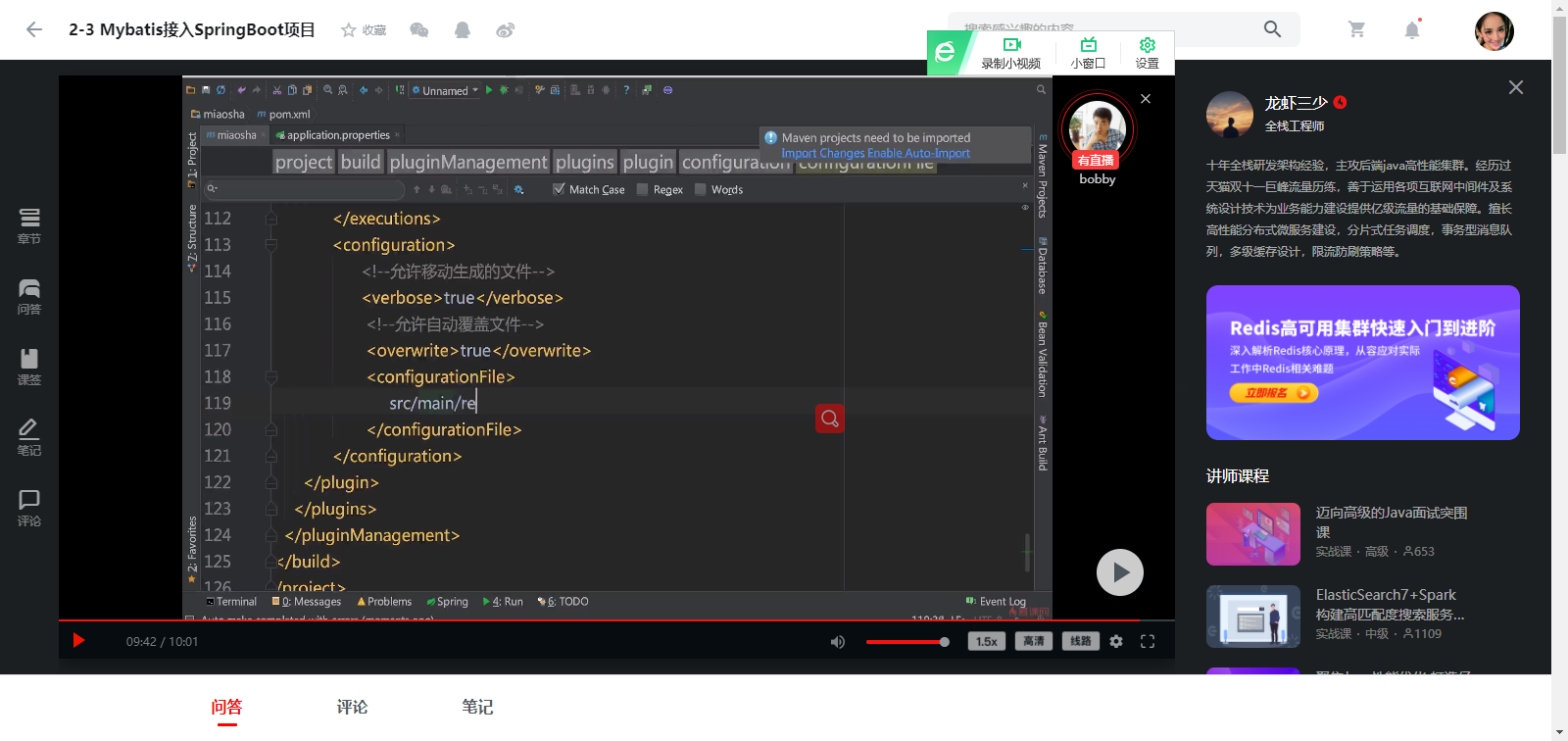The image size is (1568, 741).
Task: Open the Spring tool window
Action: coord(447,602)
